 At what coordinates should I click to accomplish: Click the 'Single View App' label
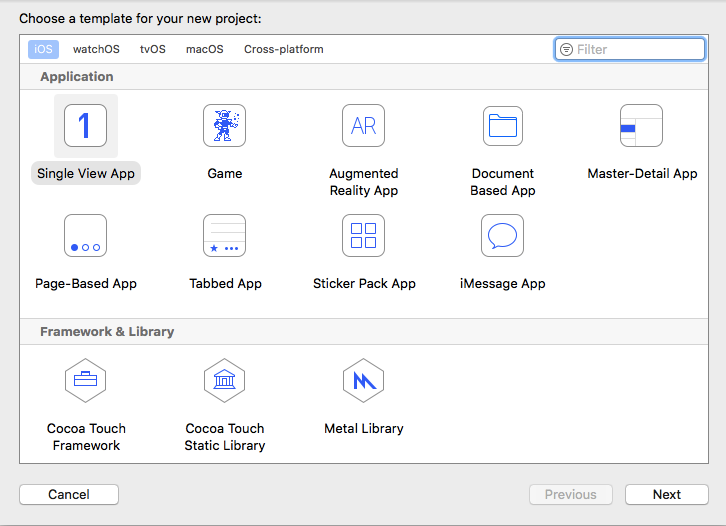(86, 173)
